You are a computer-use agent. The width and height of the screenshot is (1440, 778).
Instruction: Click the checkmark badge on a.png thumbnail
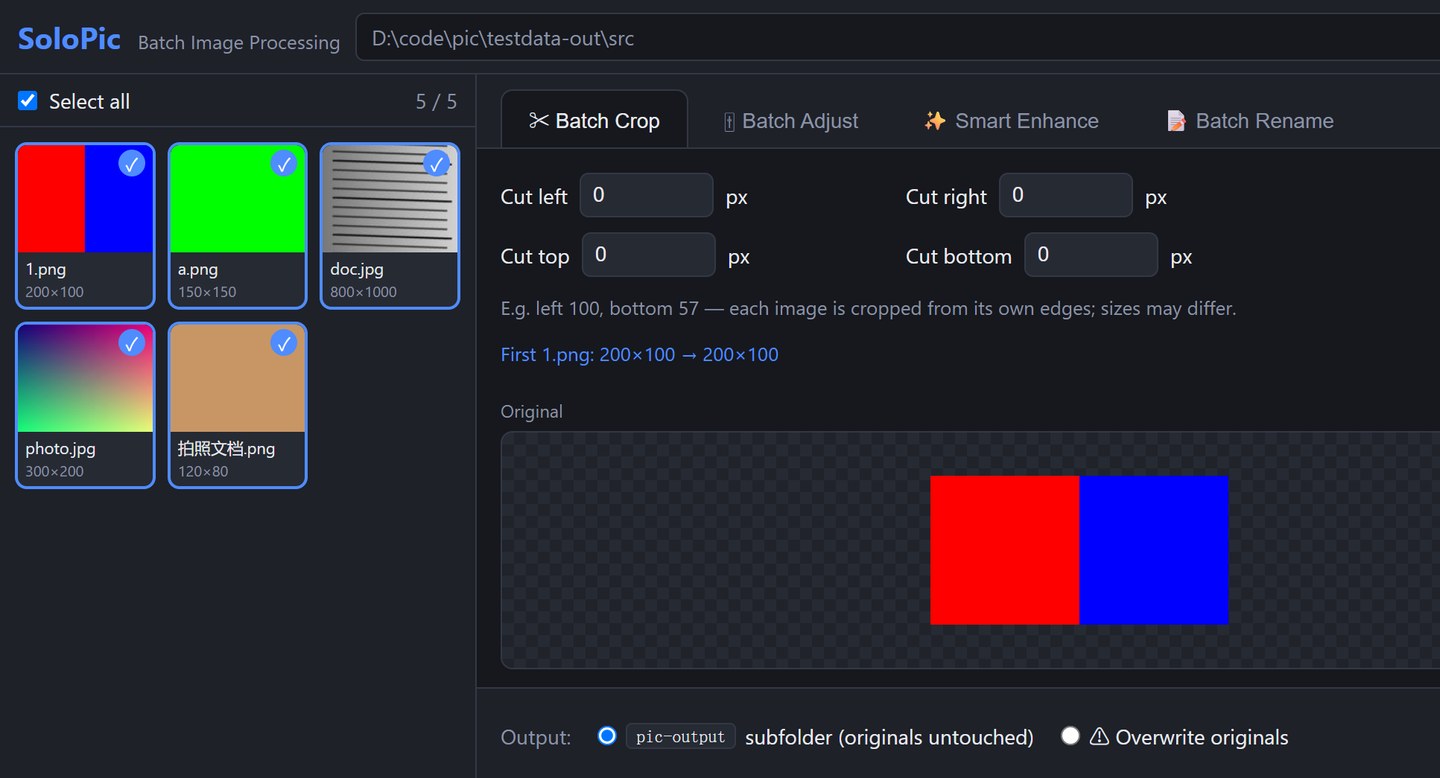(x=284, y=163)
